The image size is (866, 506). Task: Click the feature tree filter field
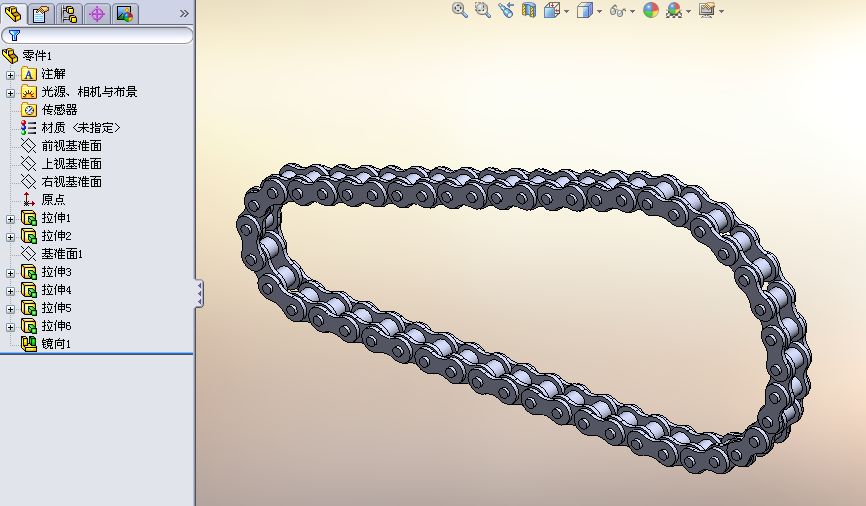(97, 35)
